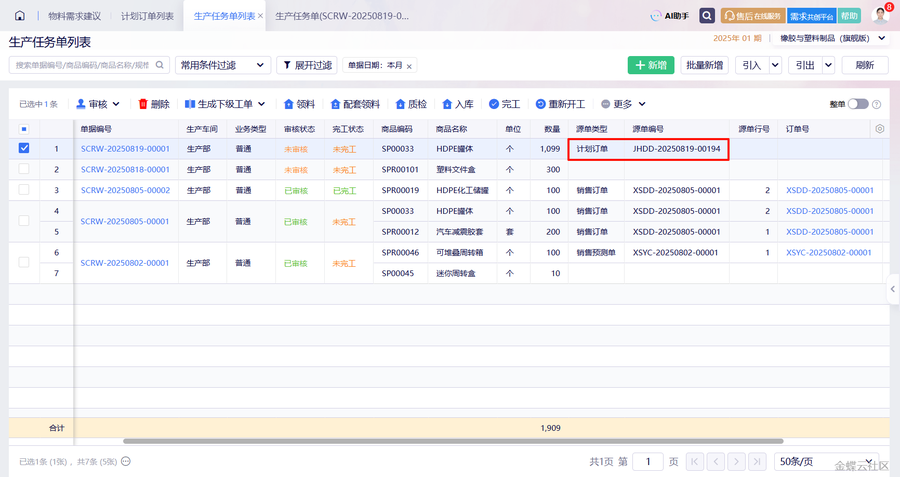Click the 配套领料 toolbar icon
Image resolution: width=900 pixels, height=477 pixels.
[336, 104]
